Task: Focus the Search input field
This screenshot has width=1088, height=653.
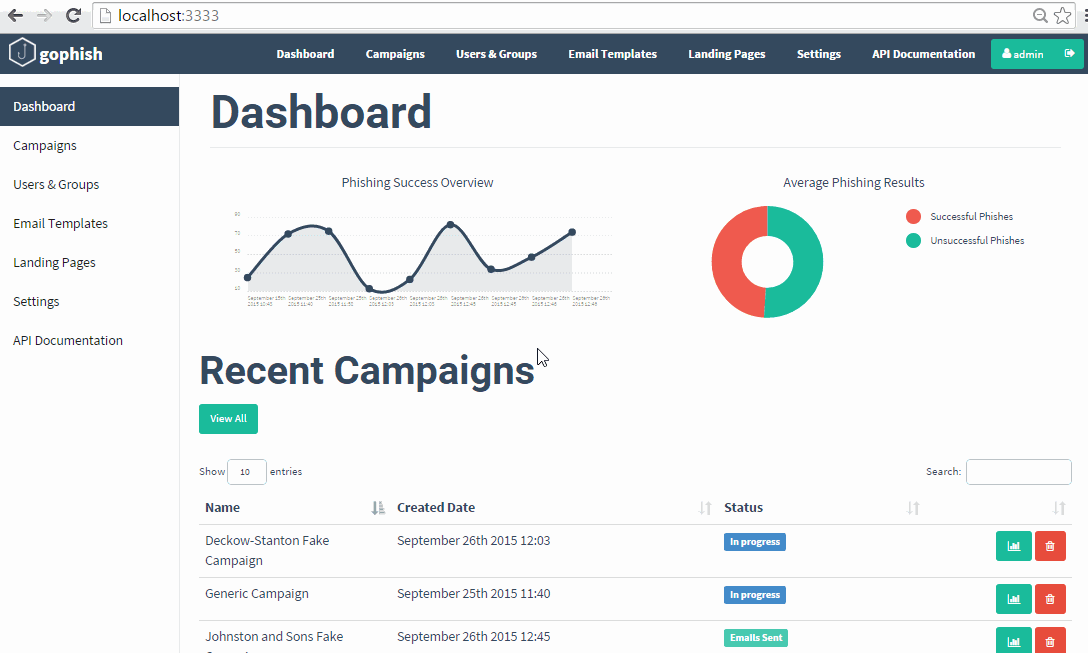Action: (x=1019, y=472)
